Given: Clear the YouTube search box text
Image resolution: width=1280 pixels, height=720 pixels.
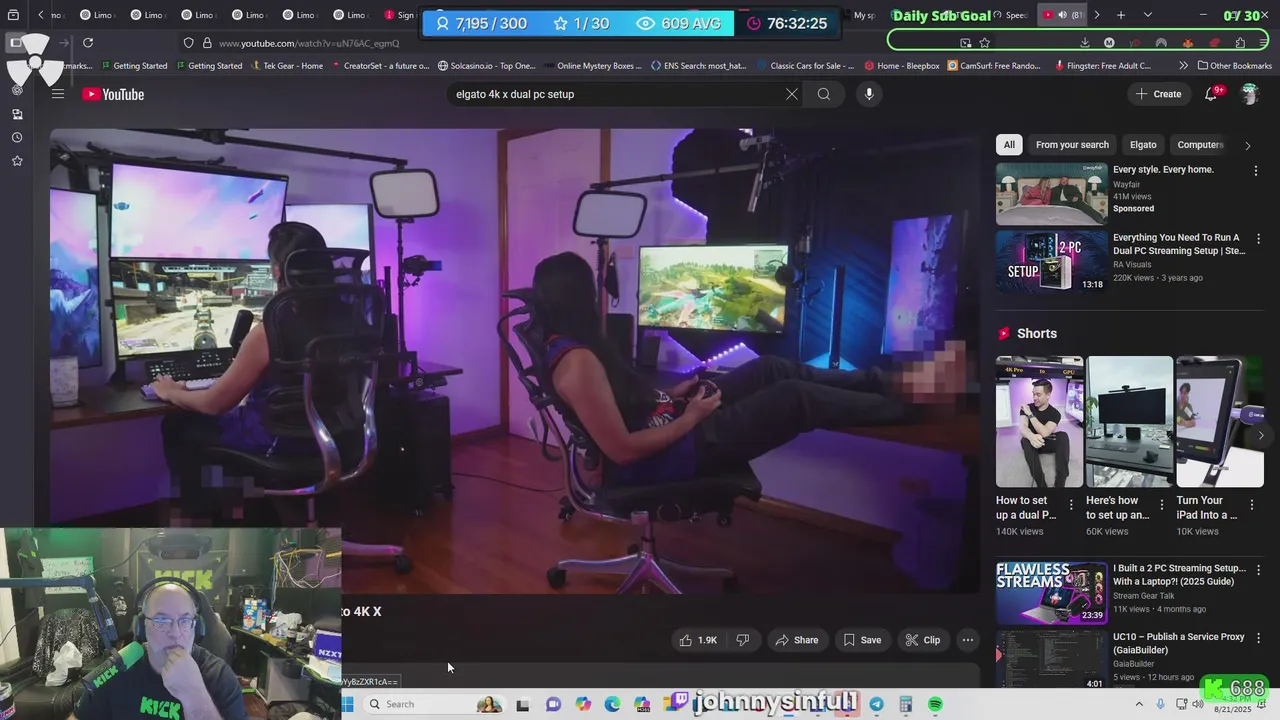Looking at the screenshot, I should pos(791,94).
